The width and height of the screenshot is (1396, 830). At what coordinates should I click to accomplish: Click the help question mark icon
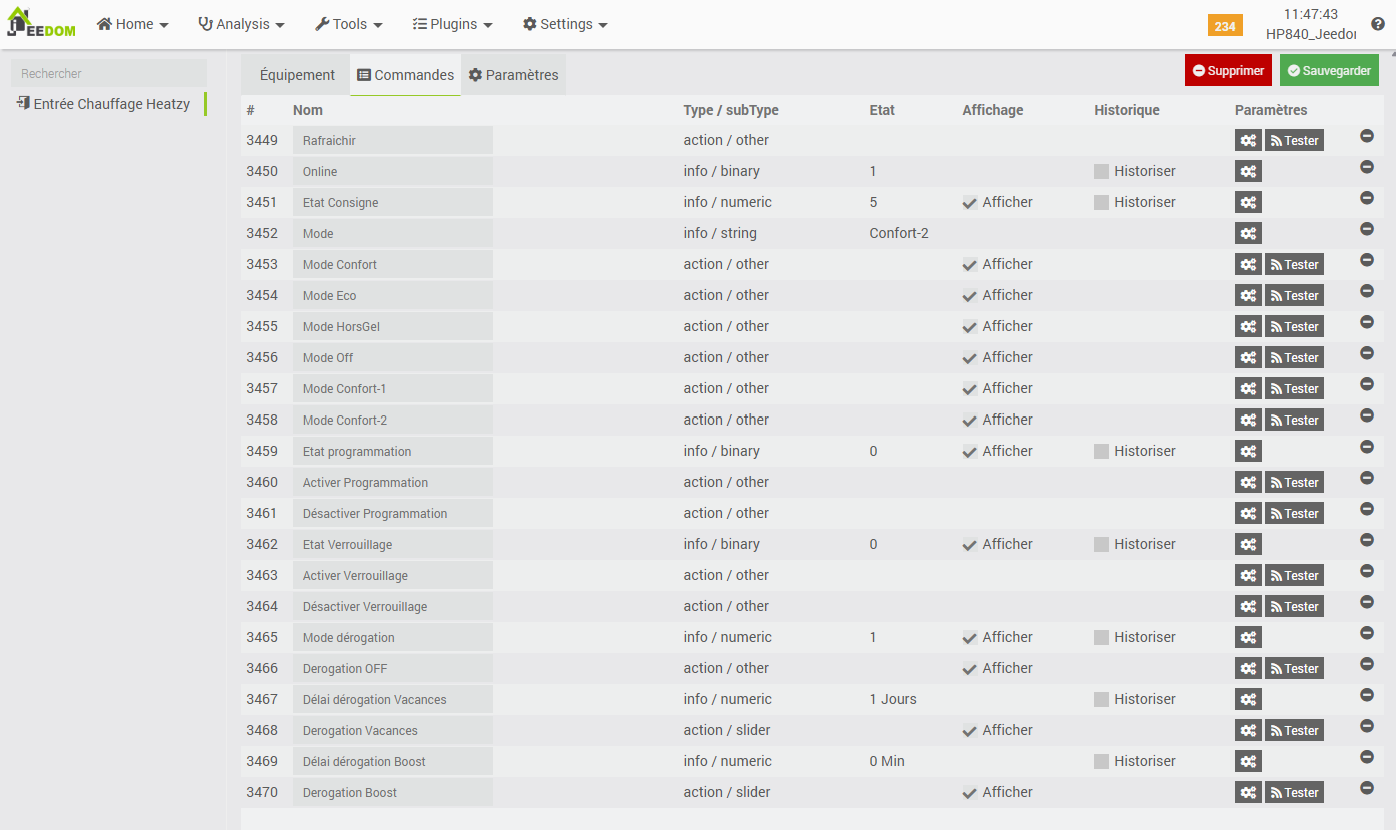coord(1378,24)
